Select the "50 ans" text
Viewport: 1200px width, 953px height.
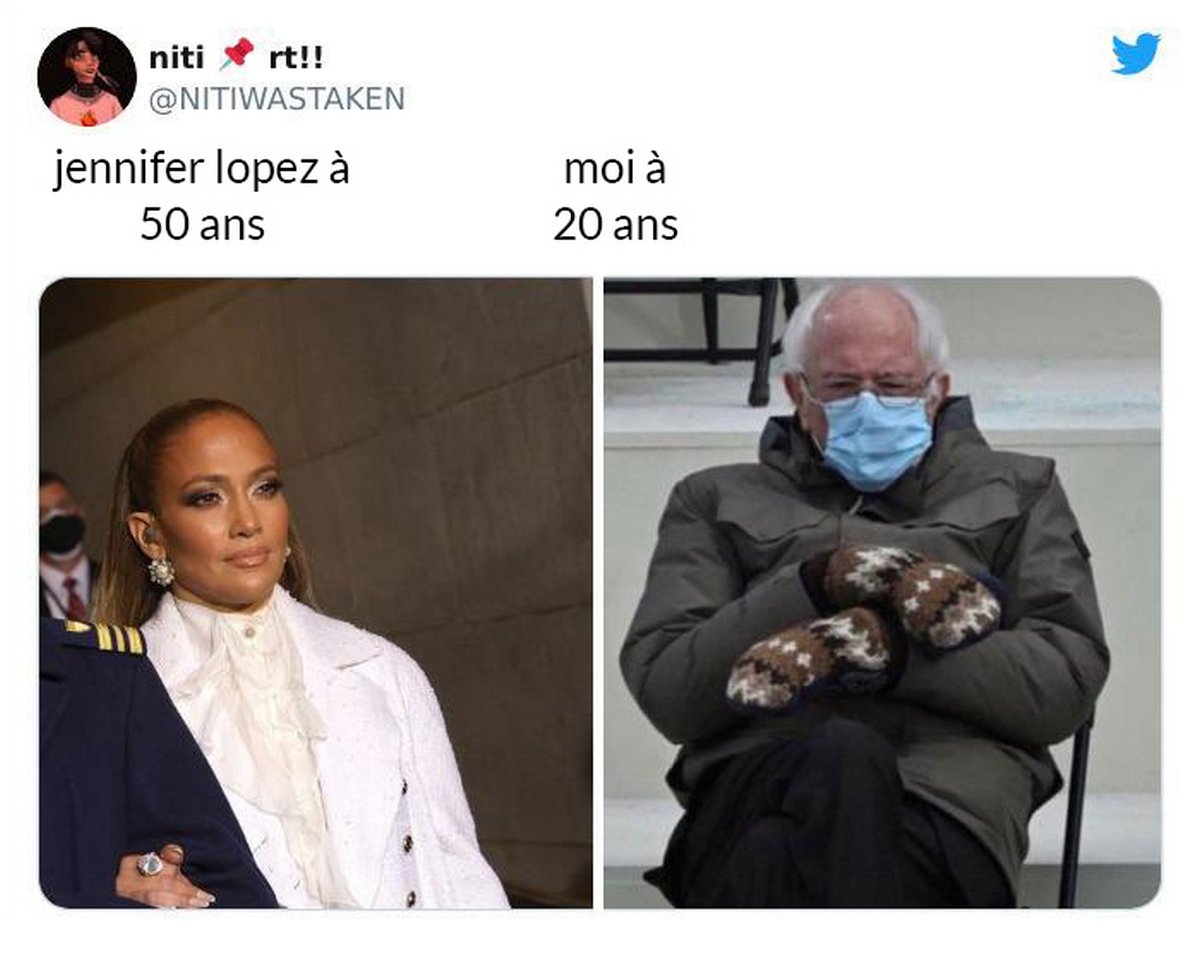[202, 225]
